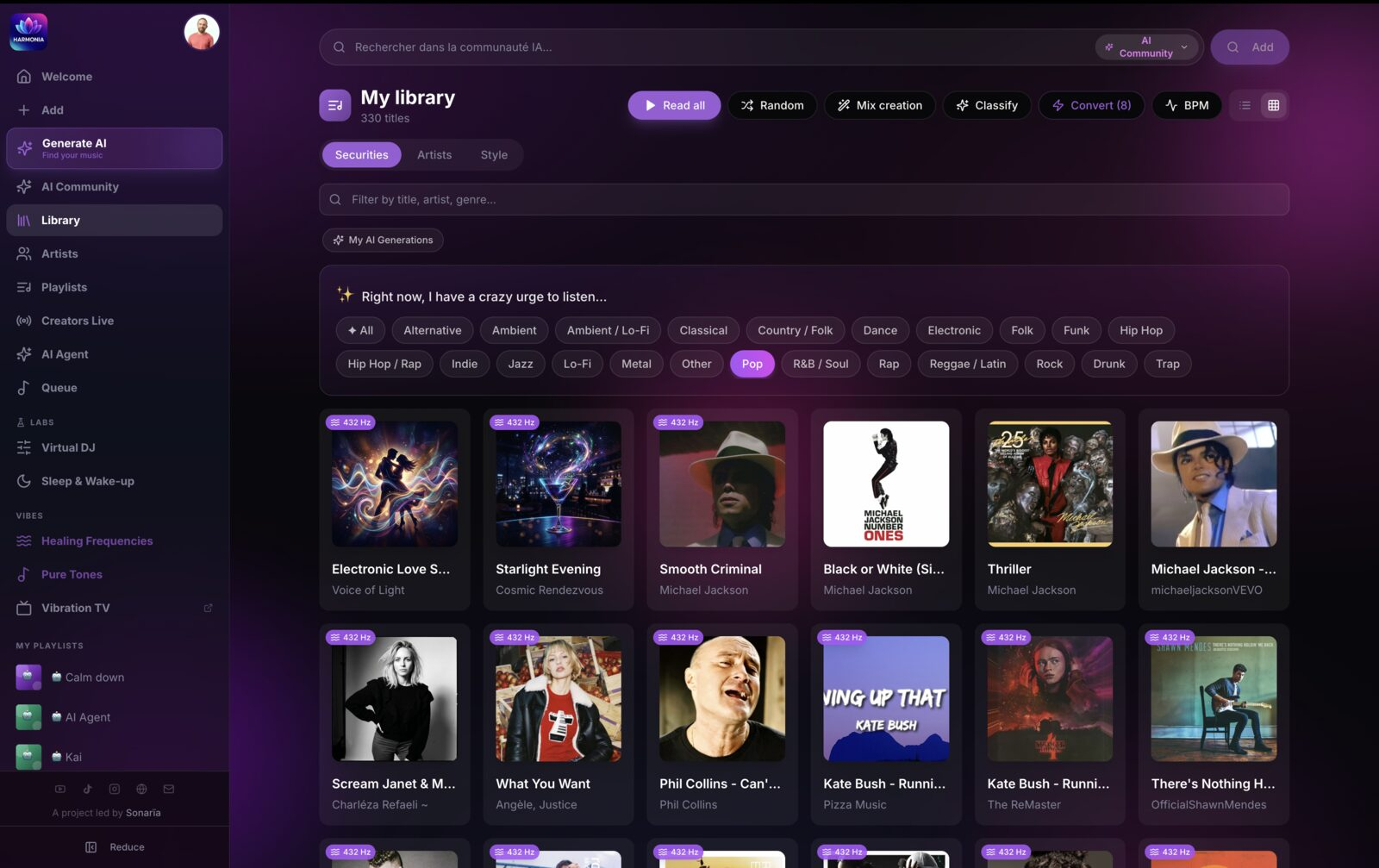Viewport: 1379px width, 868px height.
Task: Open the AI Agent playlist
Action: (114, 717)
